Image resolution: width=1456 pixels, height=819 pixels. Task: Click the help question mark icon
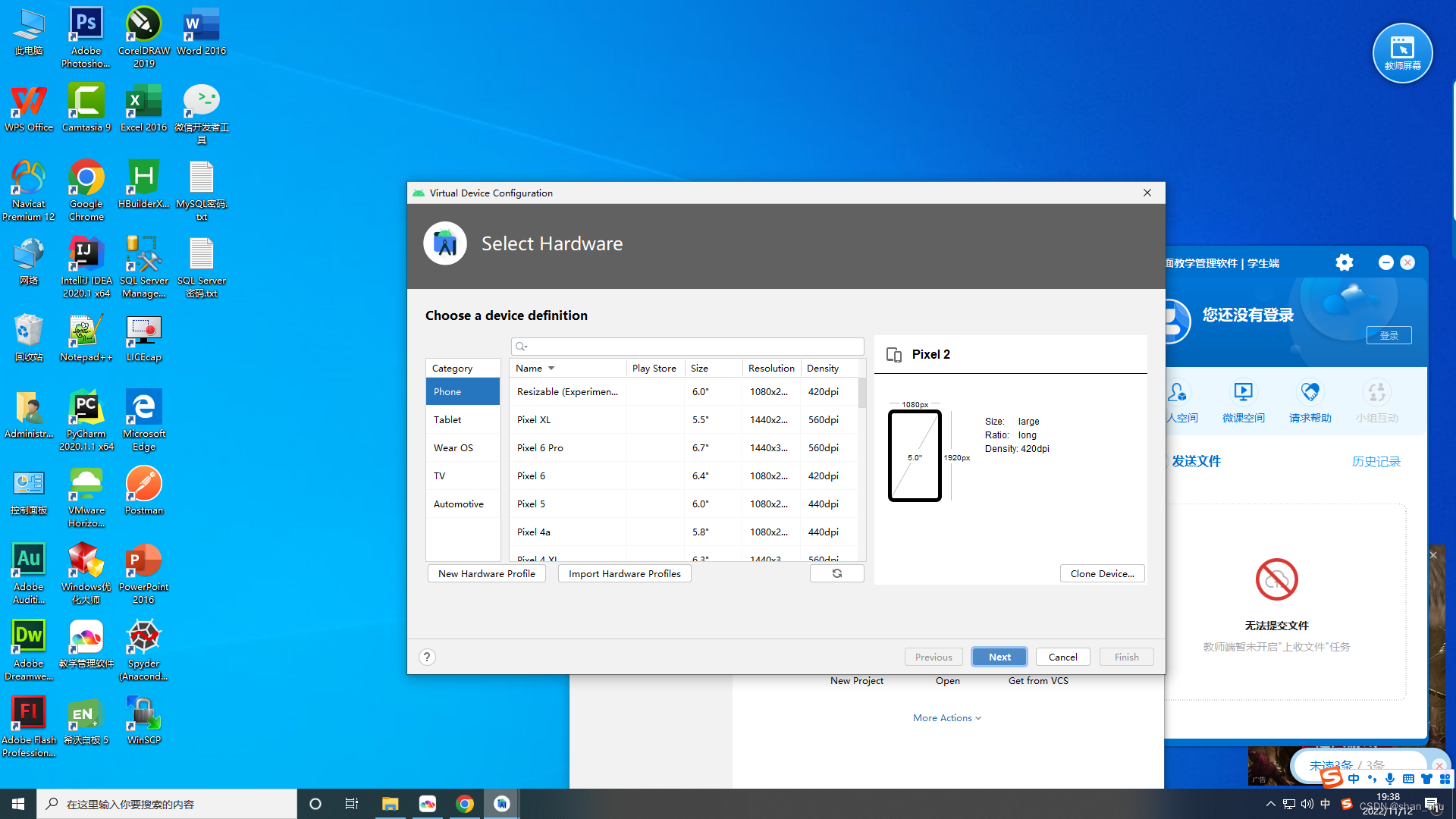427,657
